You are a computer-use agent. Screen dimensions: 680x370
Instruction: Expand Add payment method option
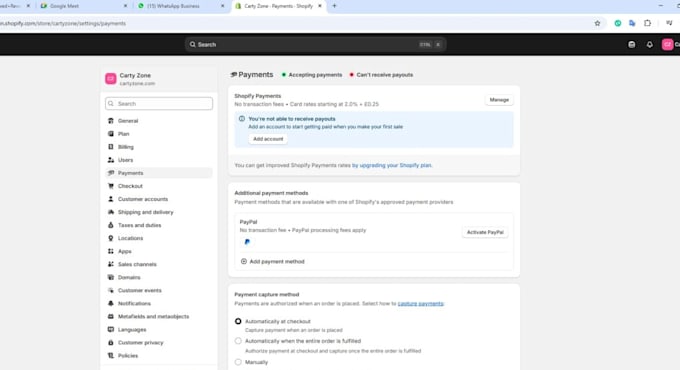point(273,262)
